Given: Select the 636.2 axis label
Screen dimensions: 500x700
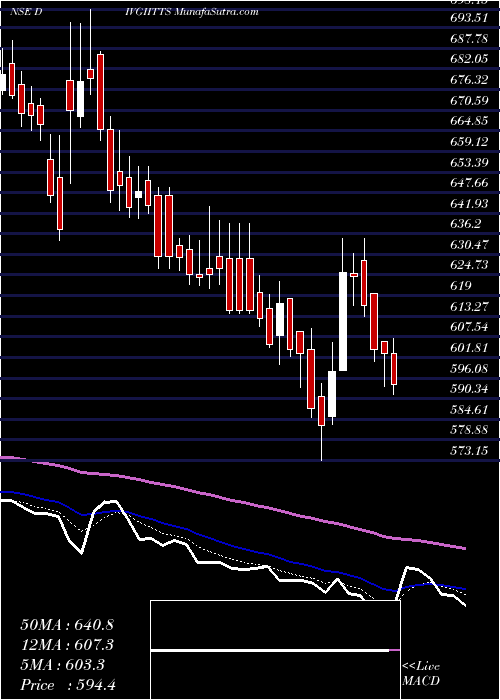Looking at the screenshot, I should tap(466, 224).
